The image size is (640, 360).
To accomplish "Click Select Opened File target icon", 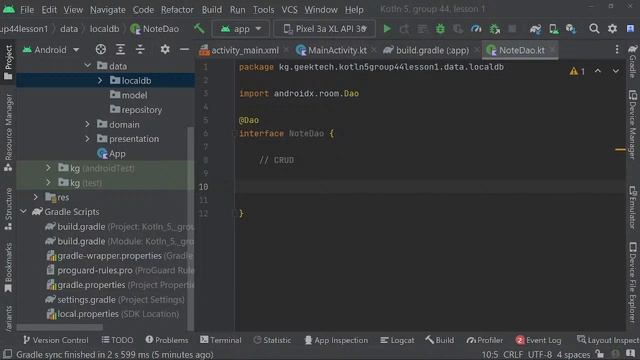I will (100, 49).
